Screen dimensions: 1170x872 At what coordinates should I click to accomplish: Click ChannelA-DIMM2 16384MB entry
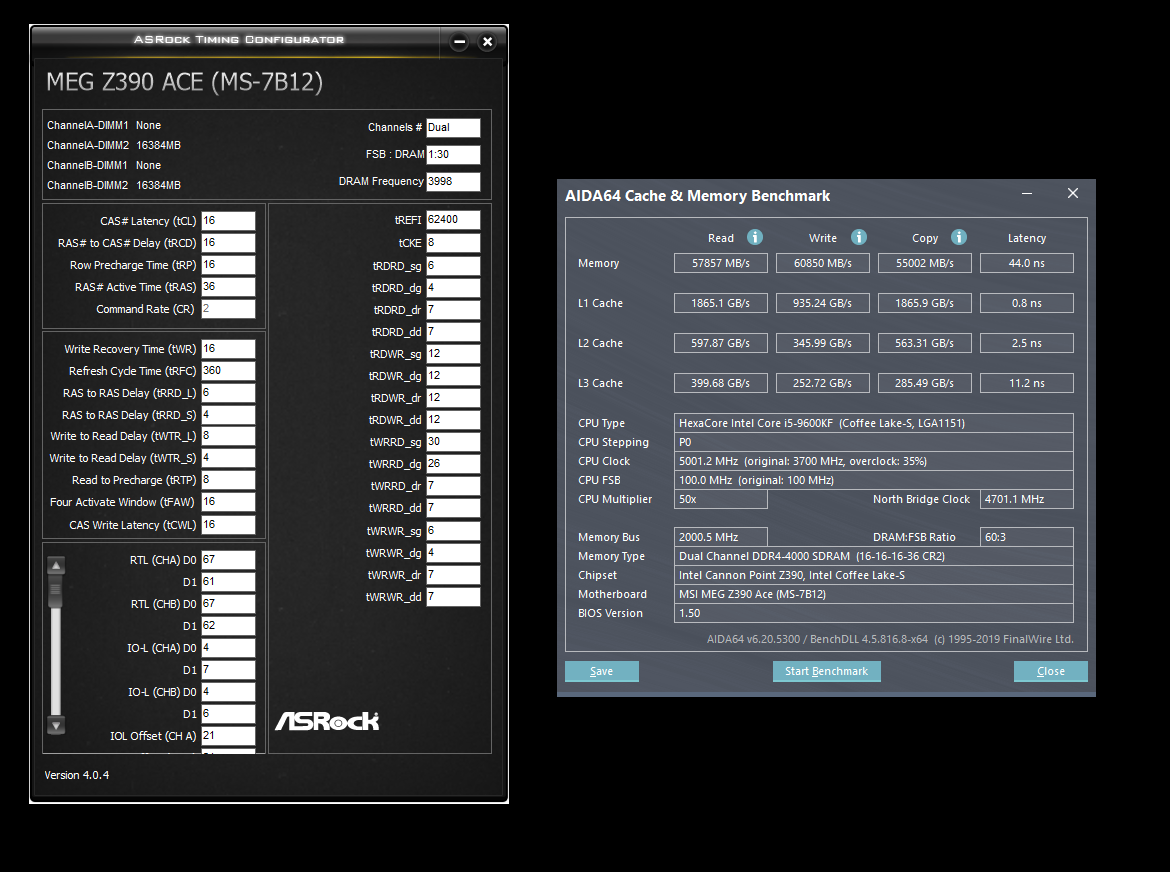(114, 145)
